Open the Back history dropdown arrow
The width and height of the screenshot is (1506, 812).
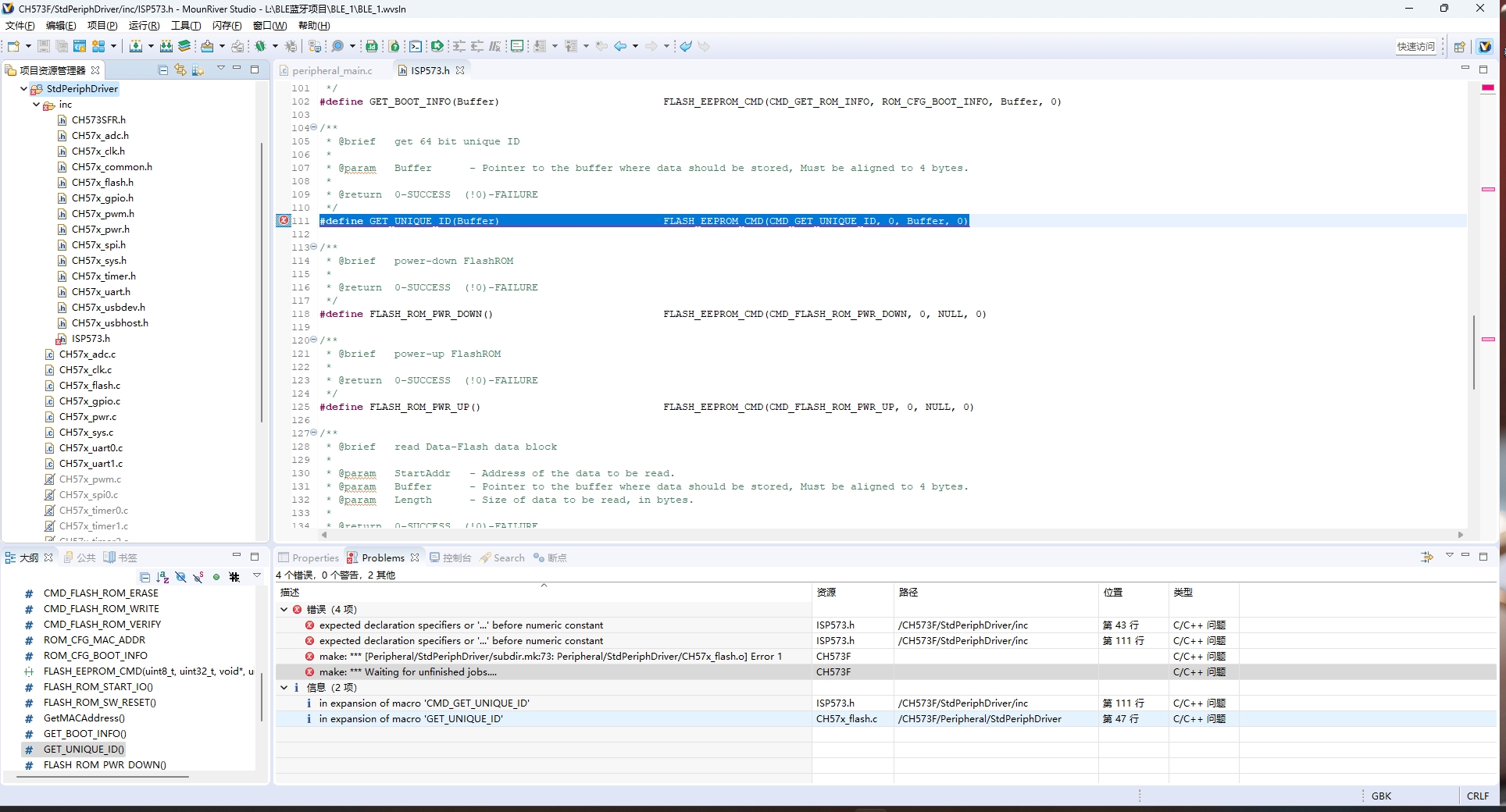[x=636, y=46]
